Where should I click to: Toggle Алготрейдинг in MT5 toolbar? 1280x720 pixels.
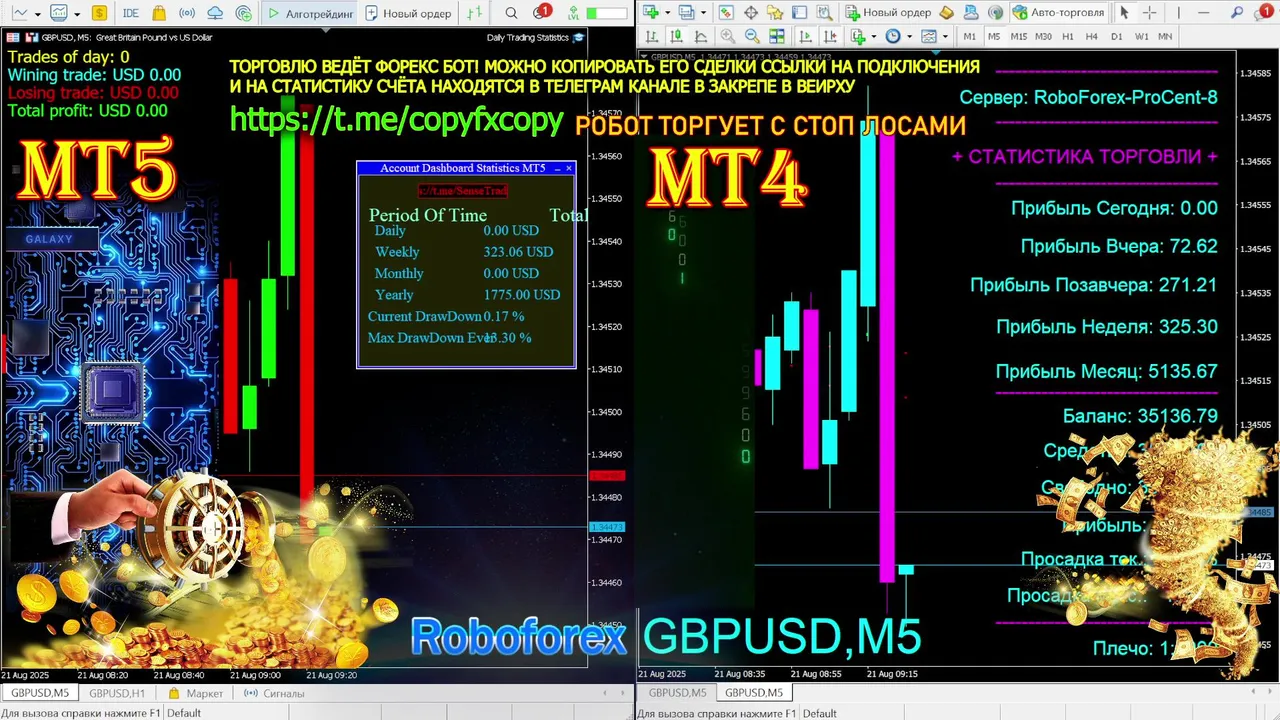tap(309, 13)
